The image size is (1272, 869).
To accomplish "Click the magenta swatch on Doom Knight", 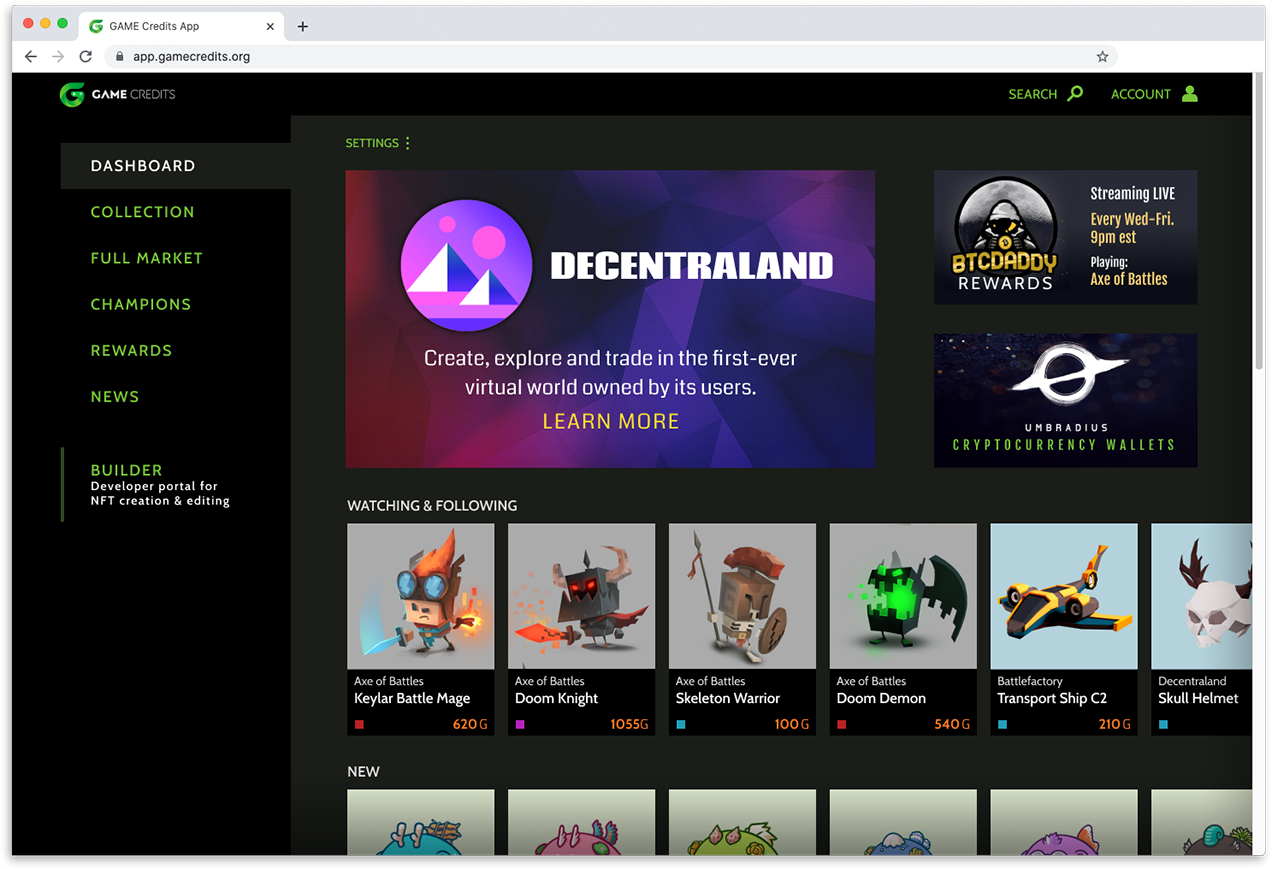I will [x=520, y=724].
